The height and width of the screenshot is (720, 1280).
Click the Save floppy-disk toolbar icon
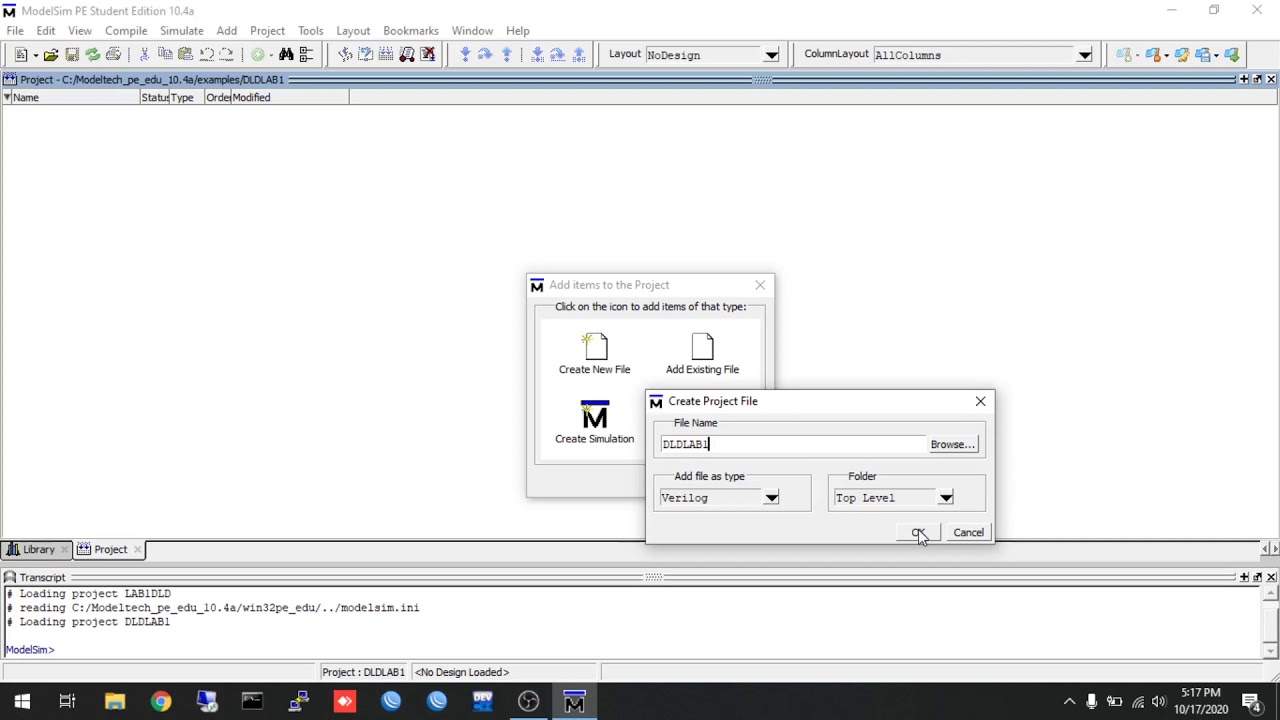72,55
